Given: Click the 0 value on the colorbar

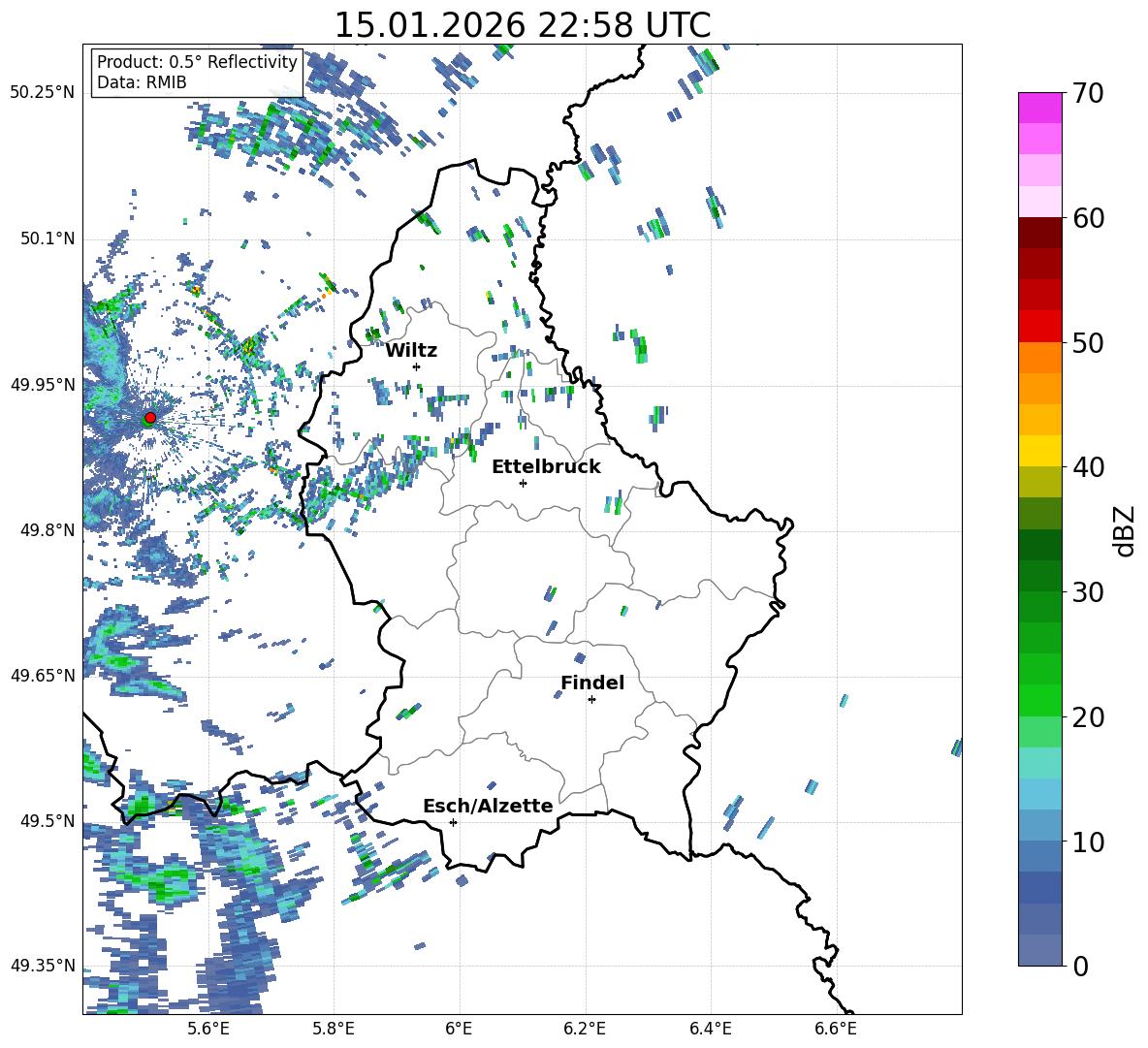Looking at the screenshot, I should click(1080, 966).
